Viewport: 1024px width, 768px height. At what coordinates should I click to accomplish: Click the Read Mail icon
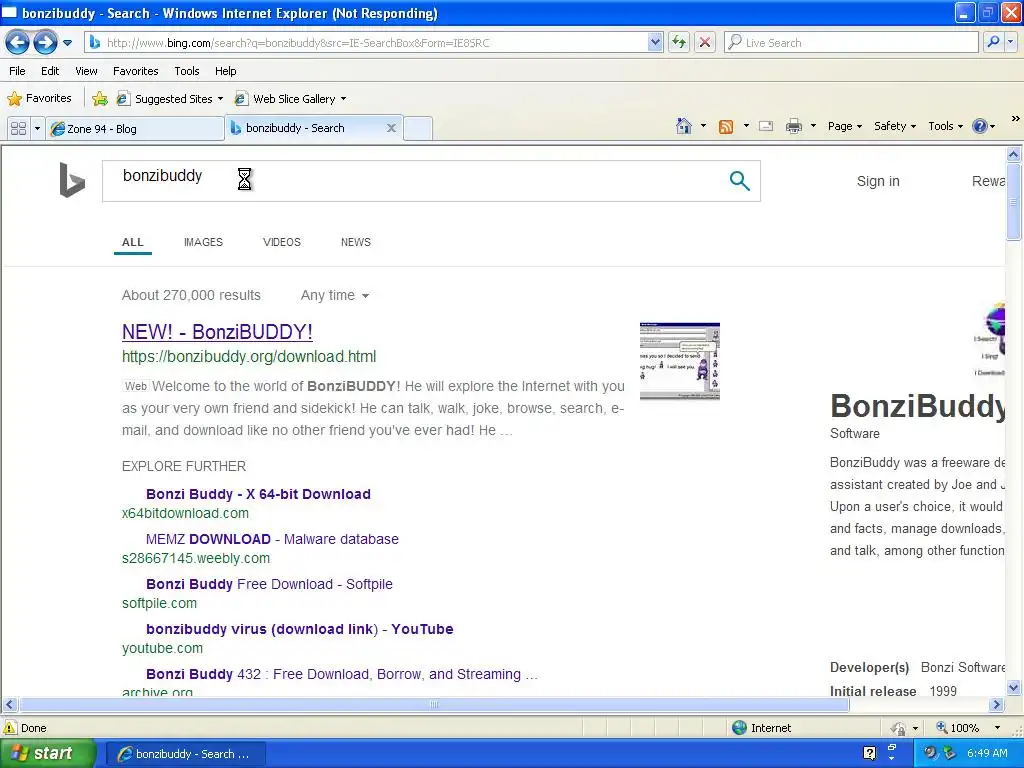tap(766, 126)
